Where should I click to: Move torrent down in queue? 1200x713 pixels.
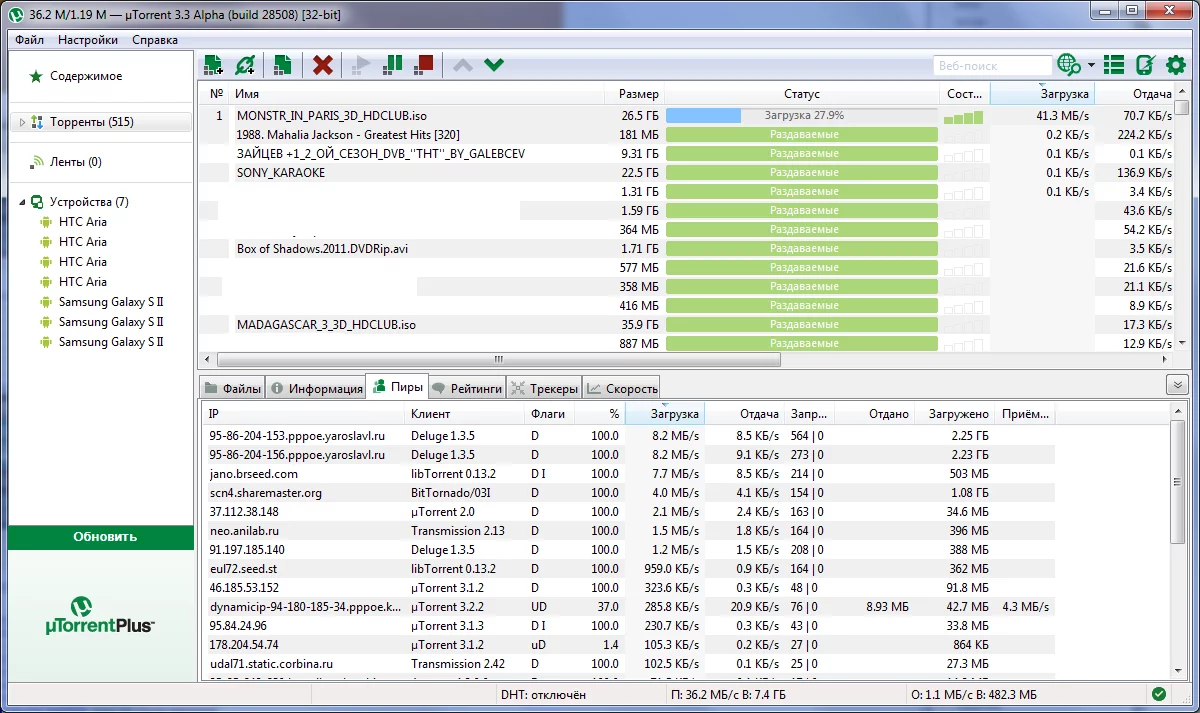pos(494,65)
